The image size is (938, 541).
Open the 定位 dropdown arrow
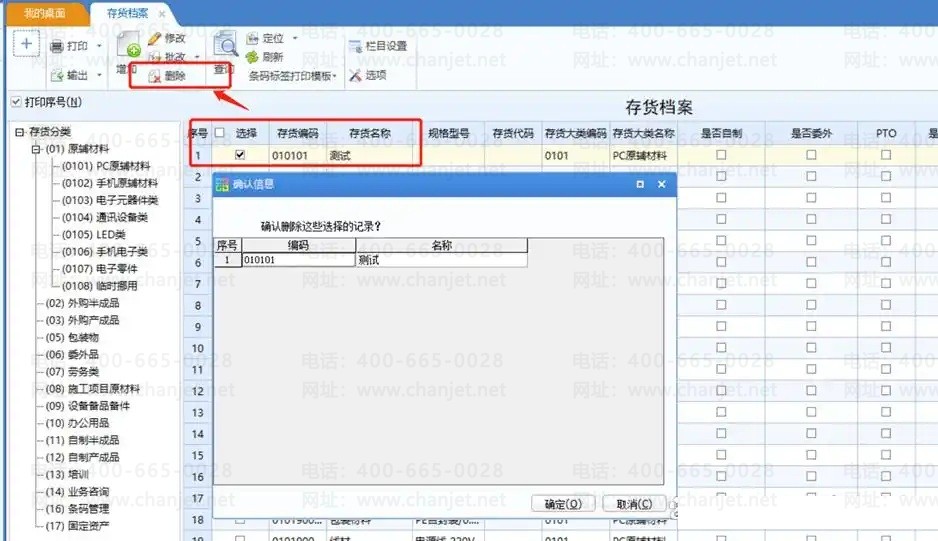(295, 38)
